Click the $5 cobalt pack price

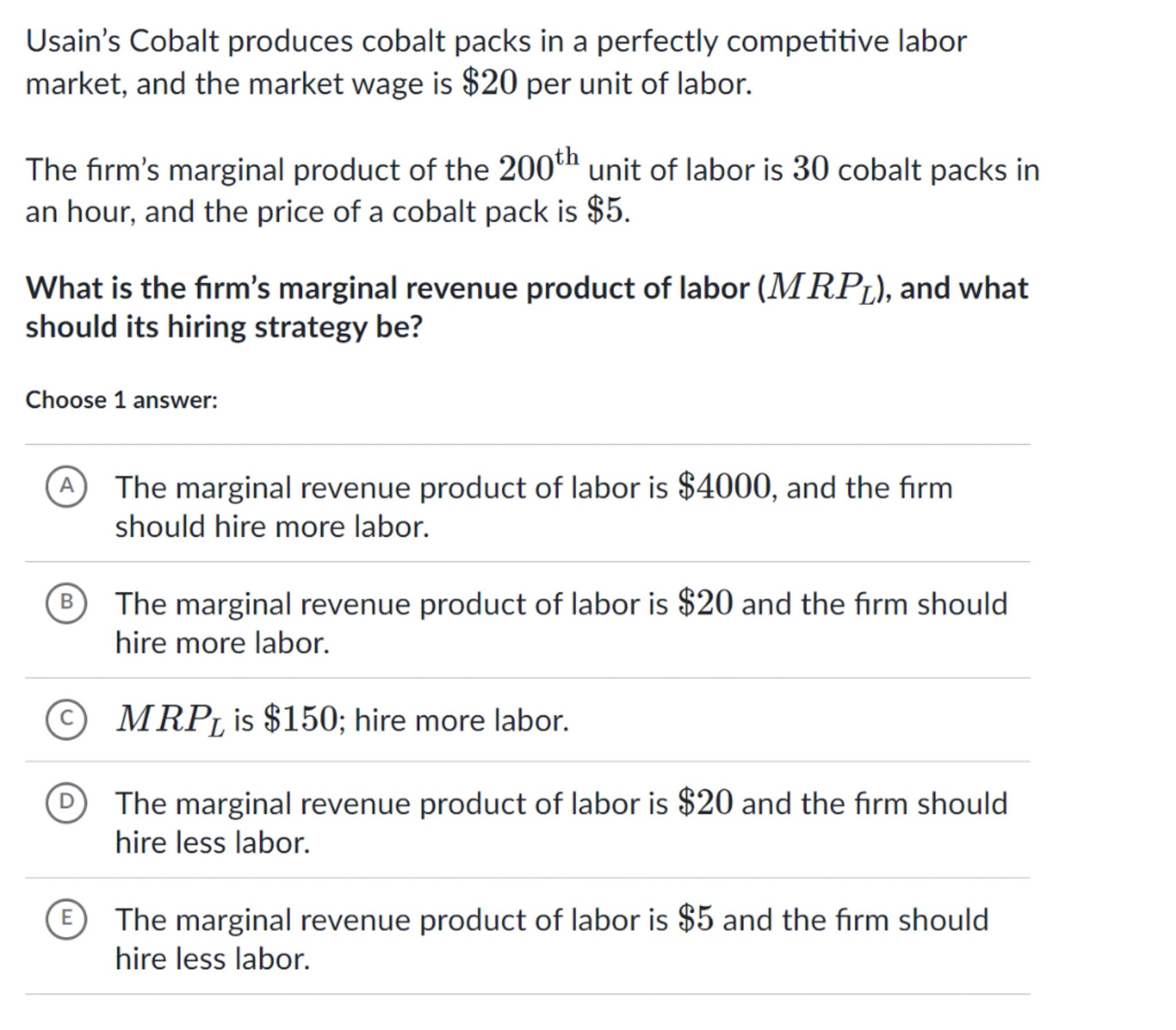click(x=605, y=210)
